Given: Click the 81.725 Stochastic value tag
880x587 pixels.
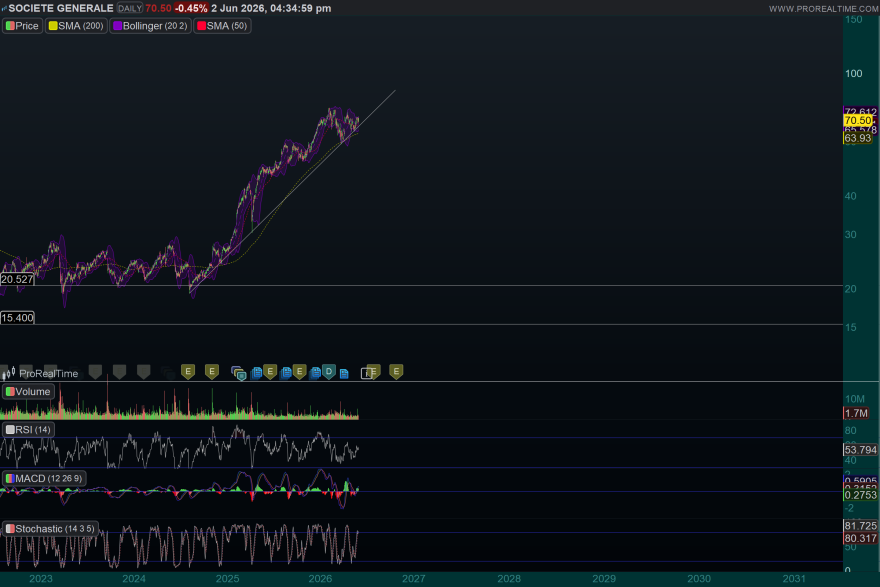Looking at the screenshot, I should click(860, 526).
